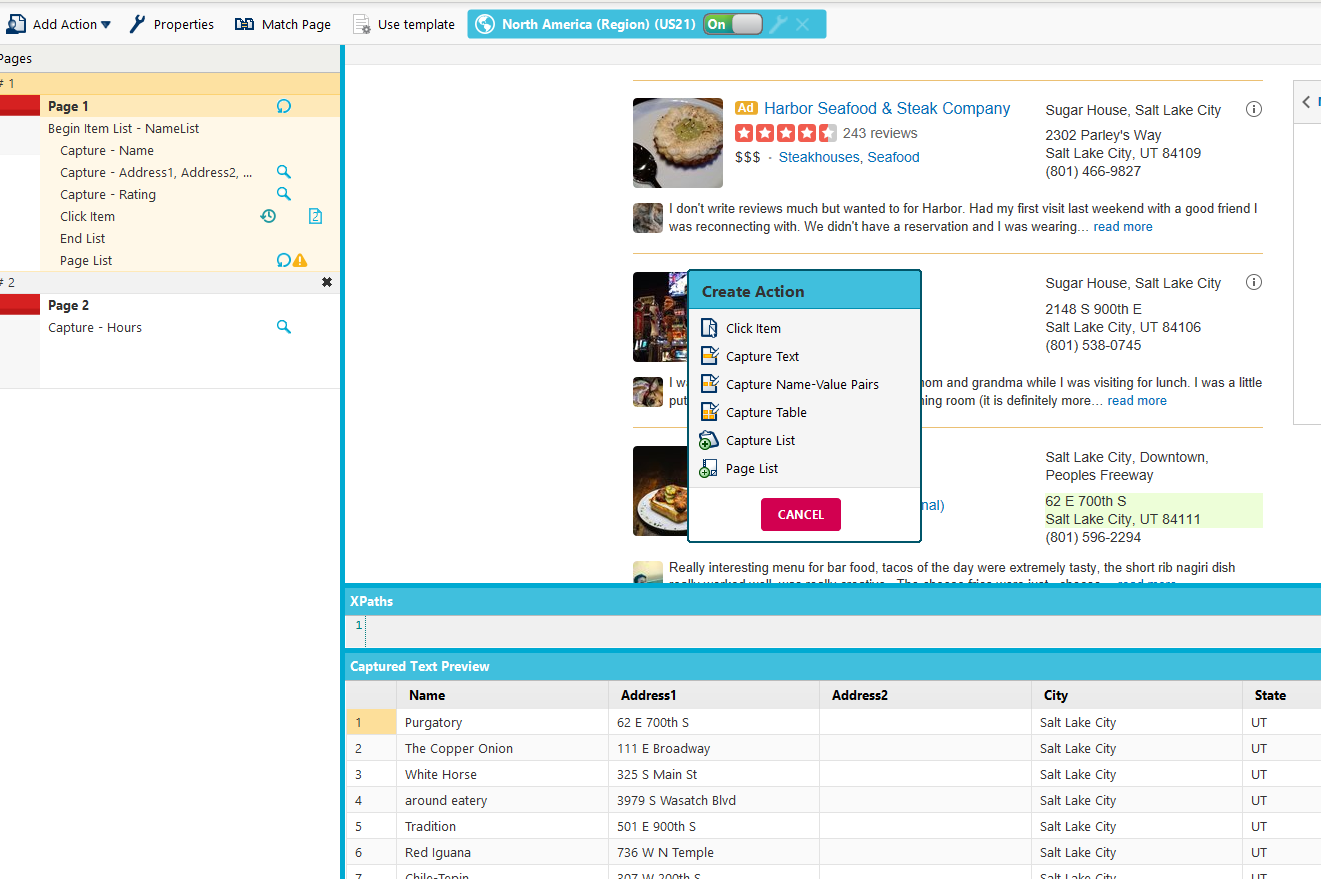Click the Harbor star rating
The height and width of the screenshot is (879, 1321).
pos(786,133)
